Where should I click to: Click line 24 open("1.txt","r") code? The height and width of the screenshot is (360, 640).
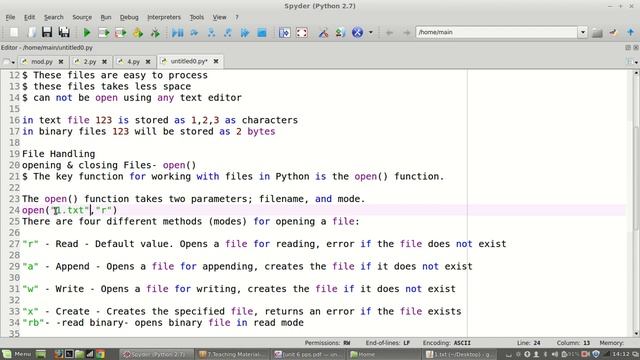pos(69,210)
